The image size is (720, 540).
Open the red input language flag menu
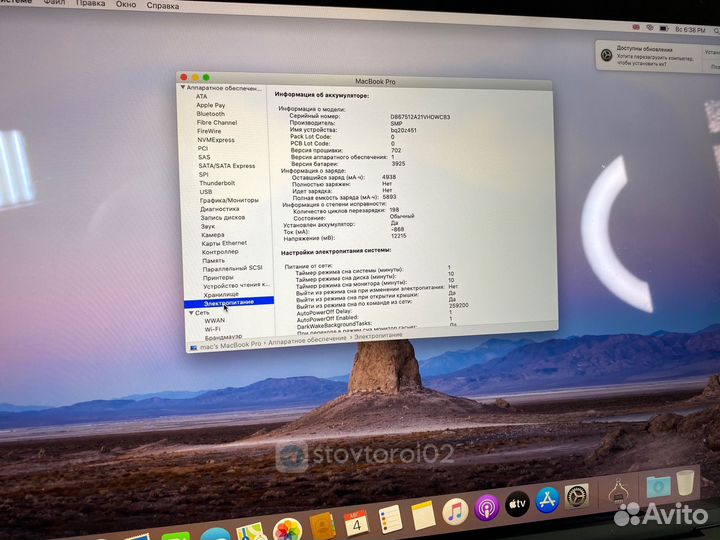pos(636,27)
